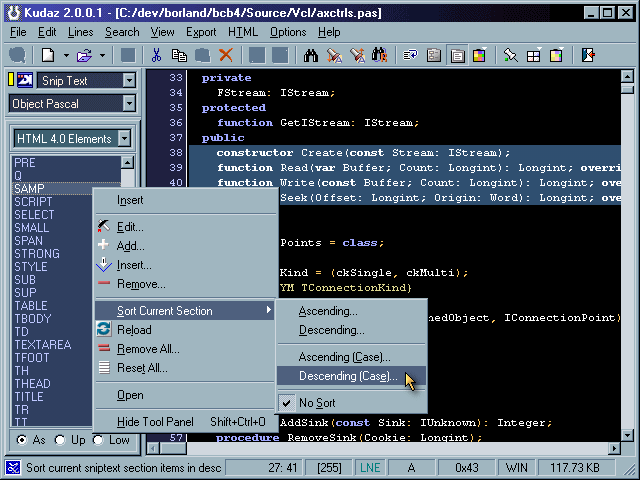The image size is (640, 480).
Task: Click the exit door toolbar icon
Action: tap(588, 55)
